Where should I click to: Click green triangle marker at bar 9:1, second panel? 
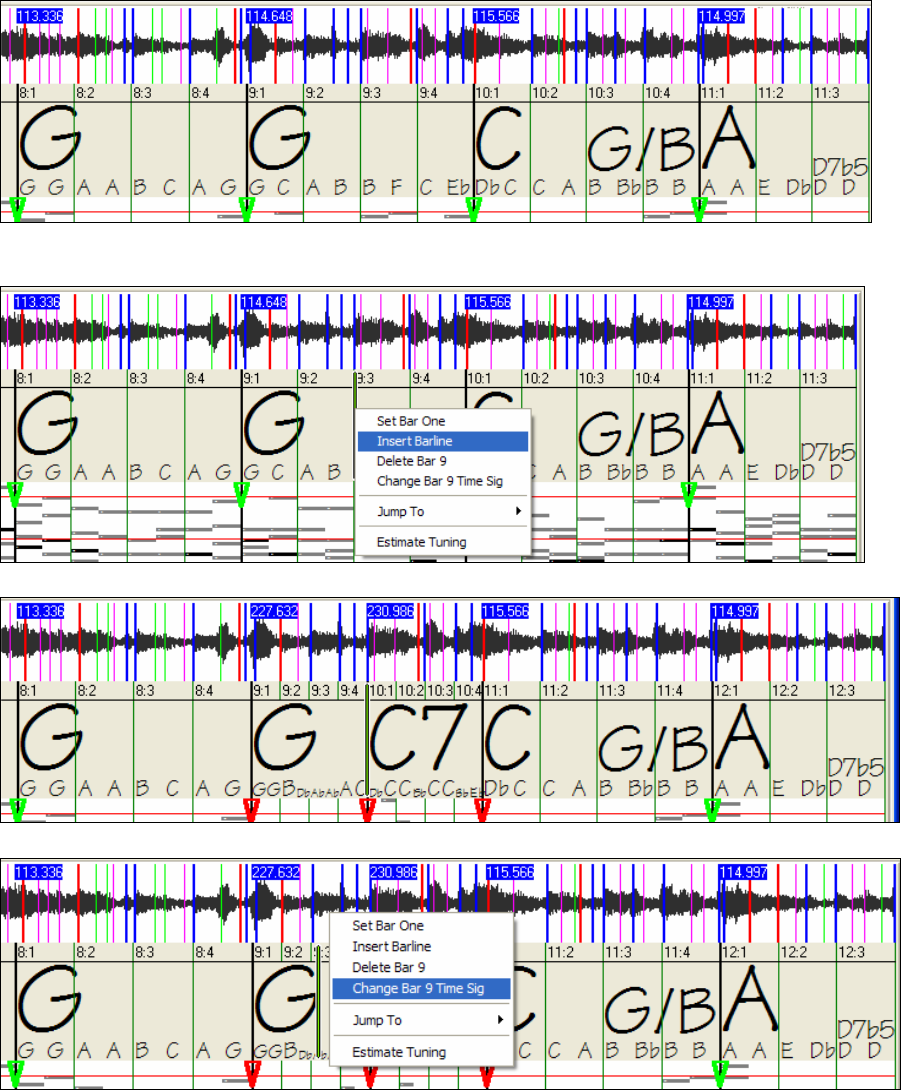[241, 494]
